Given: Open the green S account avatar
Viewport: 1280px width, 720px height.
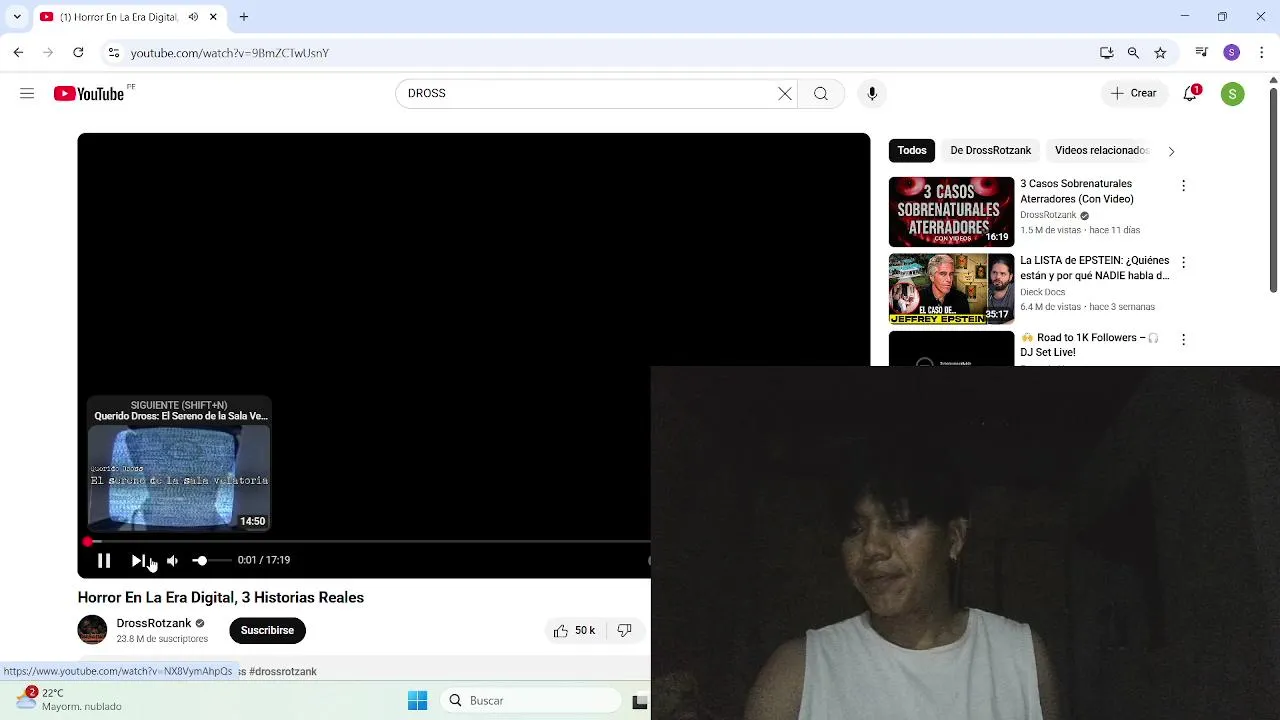Looking at the screenshot, I should pyautogui.click(x=1232, y=94).
